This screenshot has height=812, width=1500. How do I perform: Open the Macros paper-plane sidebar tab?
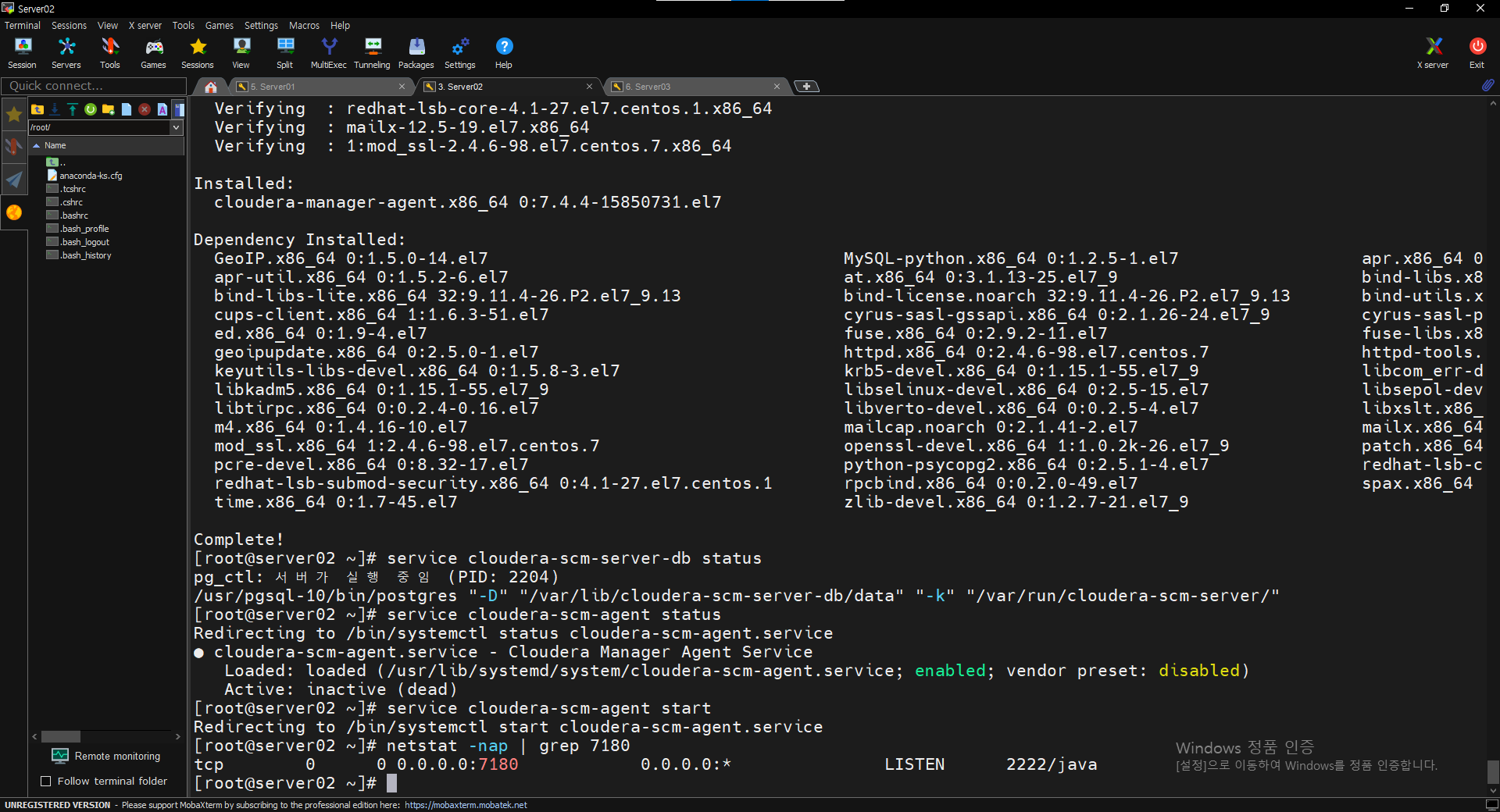click(x=14, y=180)
